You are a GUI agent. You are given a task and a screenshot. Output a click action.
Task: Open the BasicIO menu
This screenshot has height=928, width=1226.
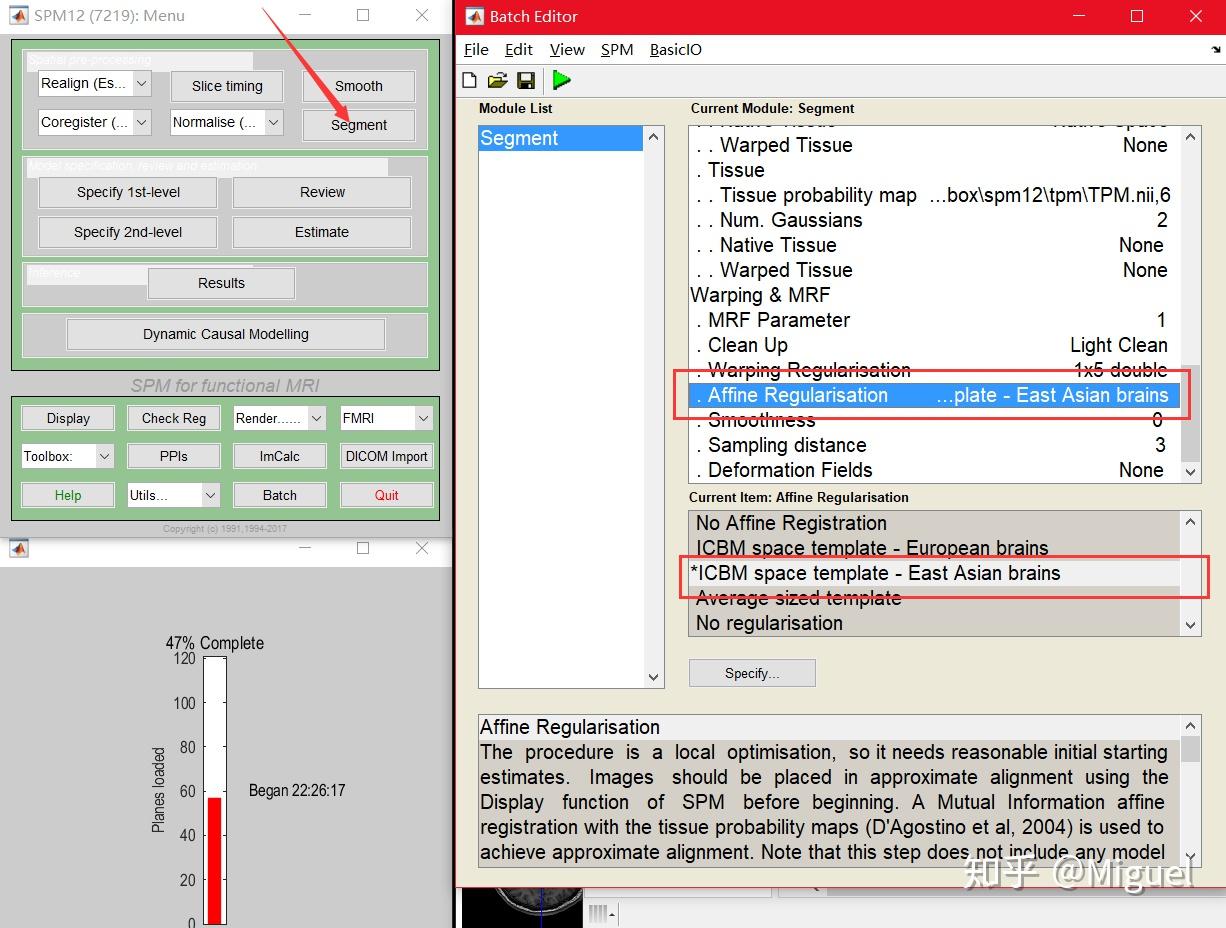pyautogui.click(x=676, y=50)
